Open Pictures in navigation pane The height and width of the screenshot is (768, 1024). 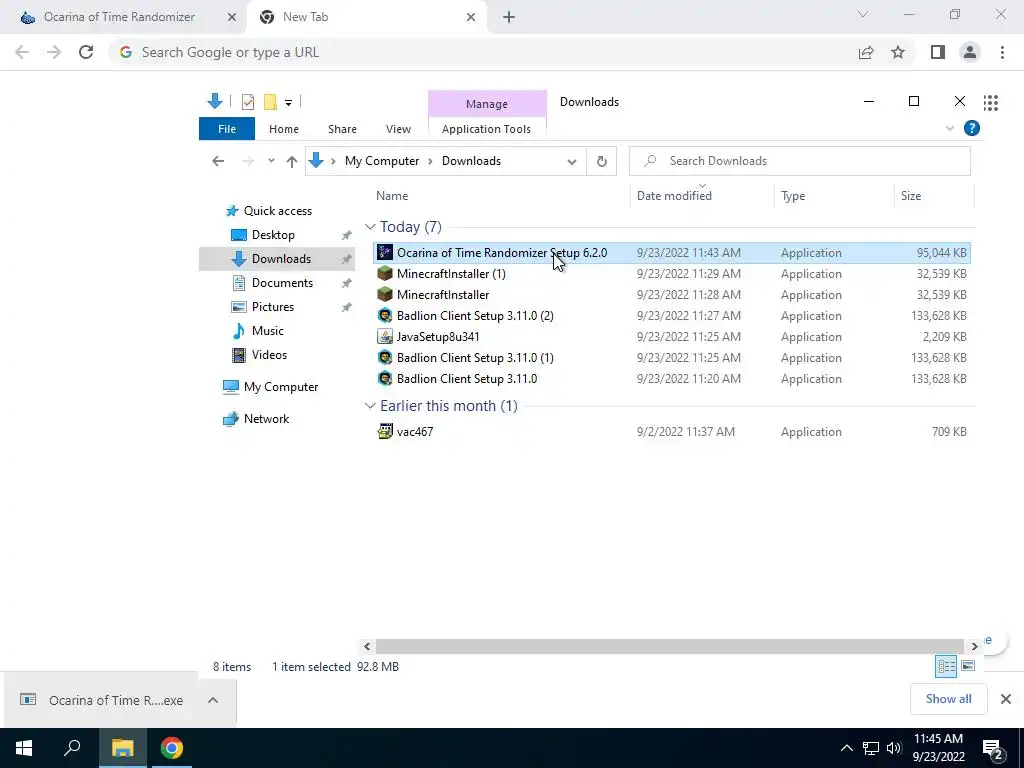tap(273, 307)
